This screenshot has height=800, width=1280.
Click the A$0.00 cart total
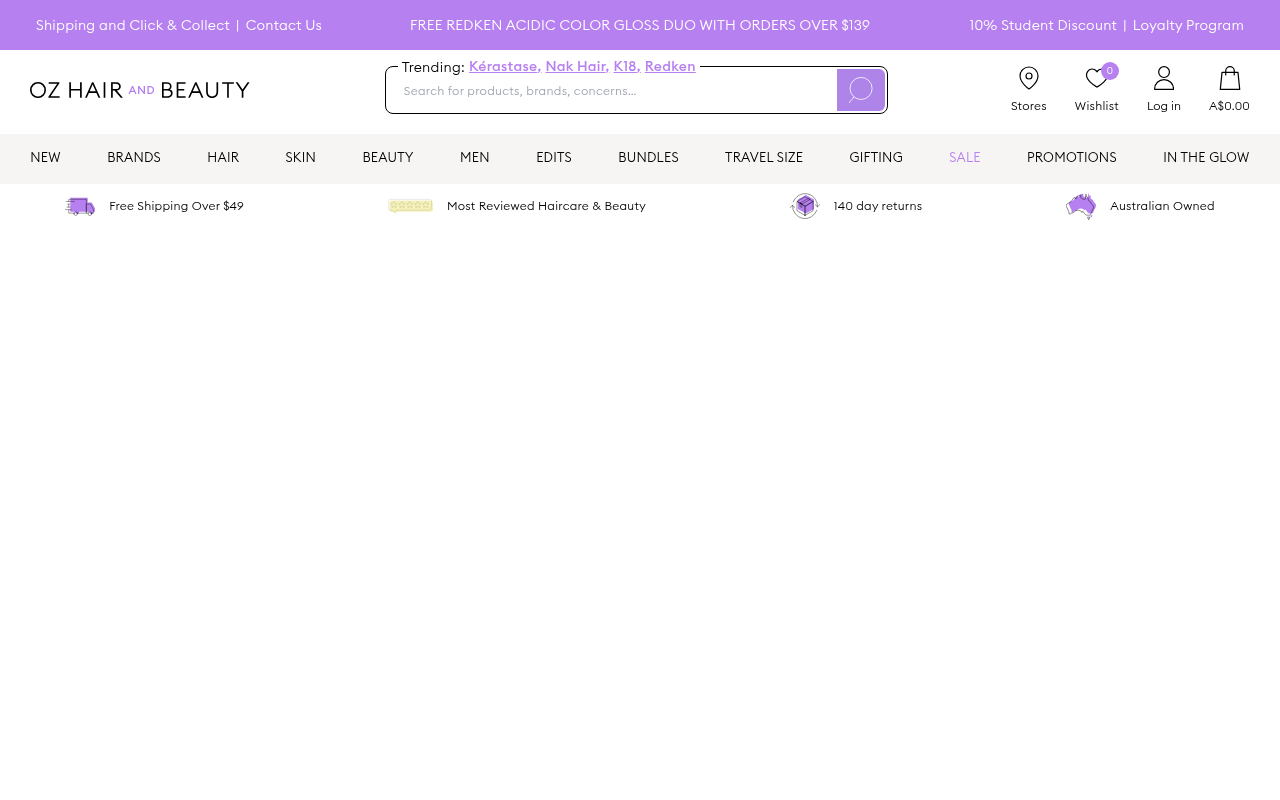[x=1229, y=106]
